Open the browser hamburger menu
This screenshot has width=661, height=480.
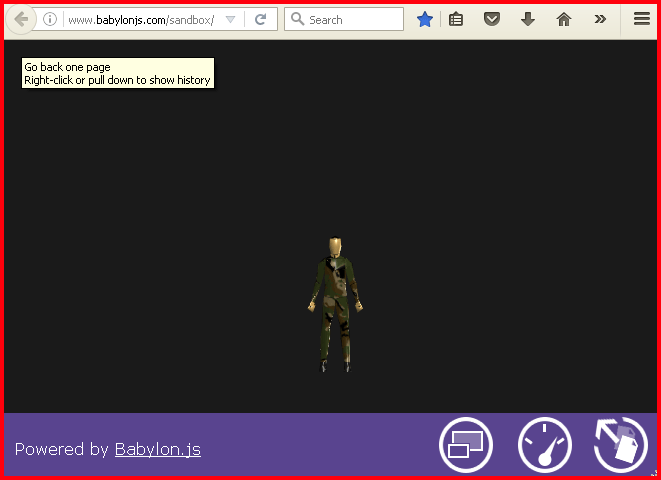point(642,19)
